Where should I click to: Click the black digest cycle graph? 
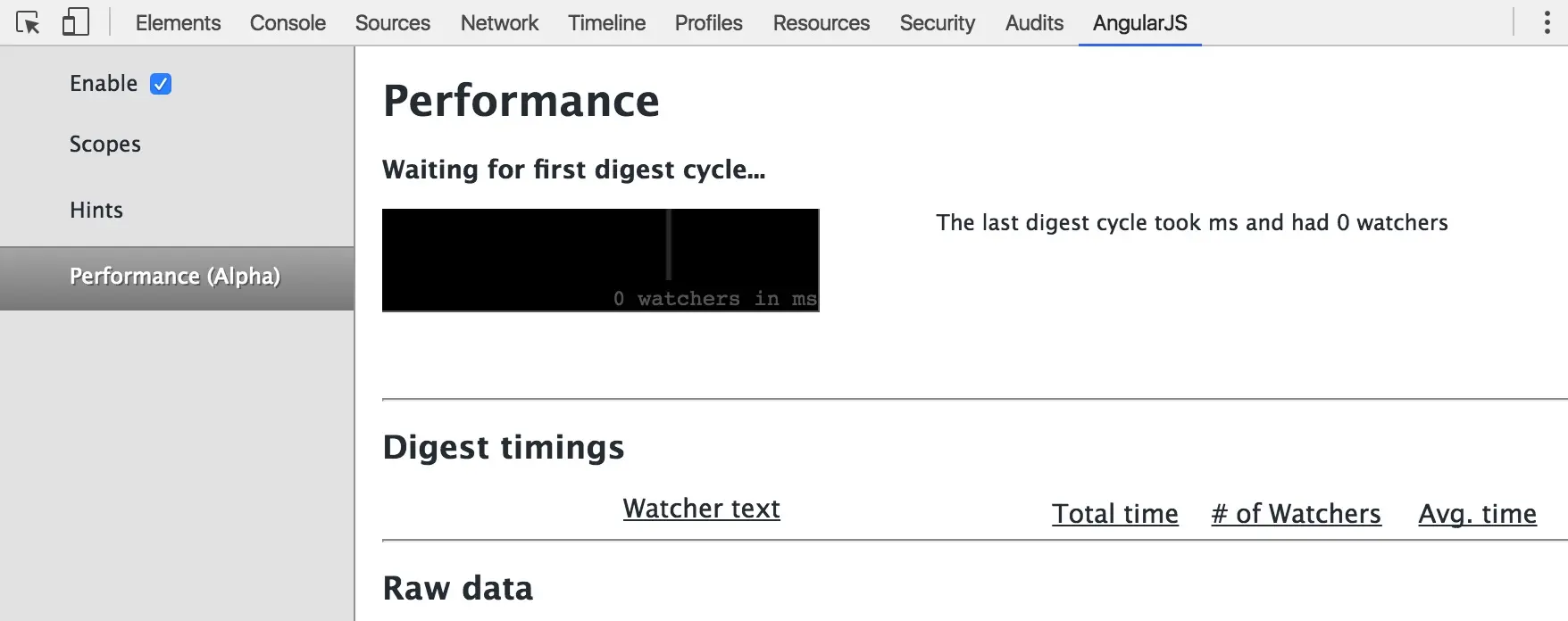pyautogui.click(x=601, y=261)
